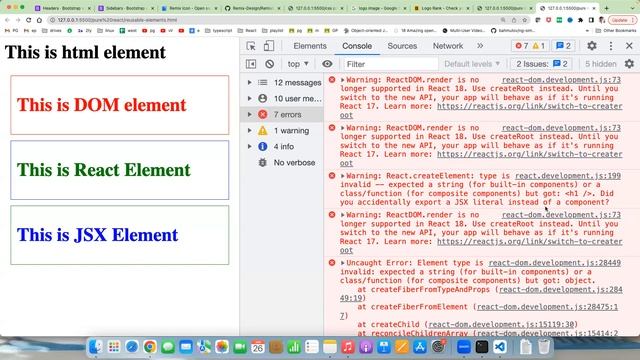Go back with the browser back arrow
Image resolution: width=640 pixels, height=360 pixels.
[7, 20]
